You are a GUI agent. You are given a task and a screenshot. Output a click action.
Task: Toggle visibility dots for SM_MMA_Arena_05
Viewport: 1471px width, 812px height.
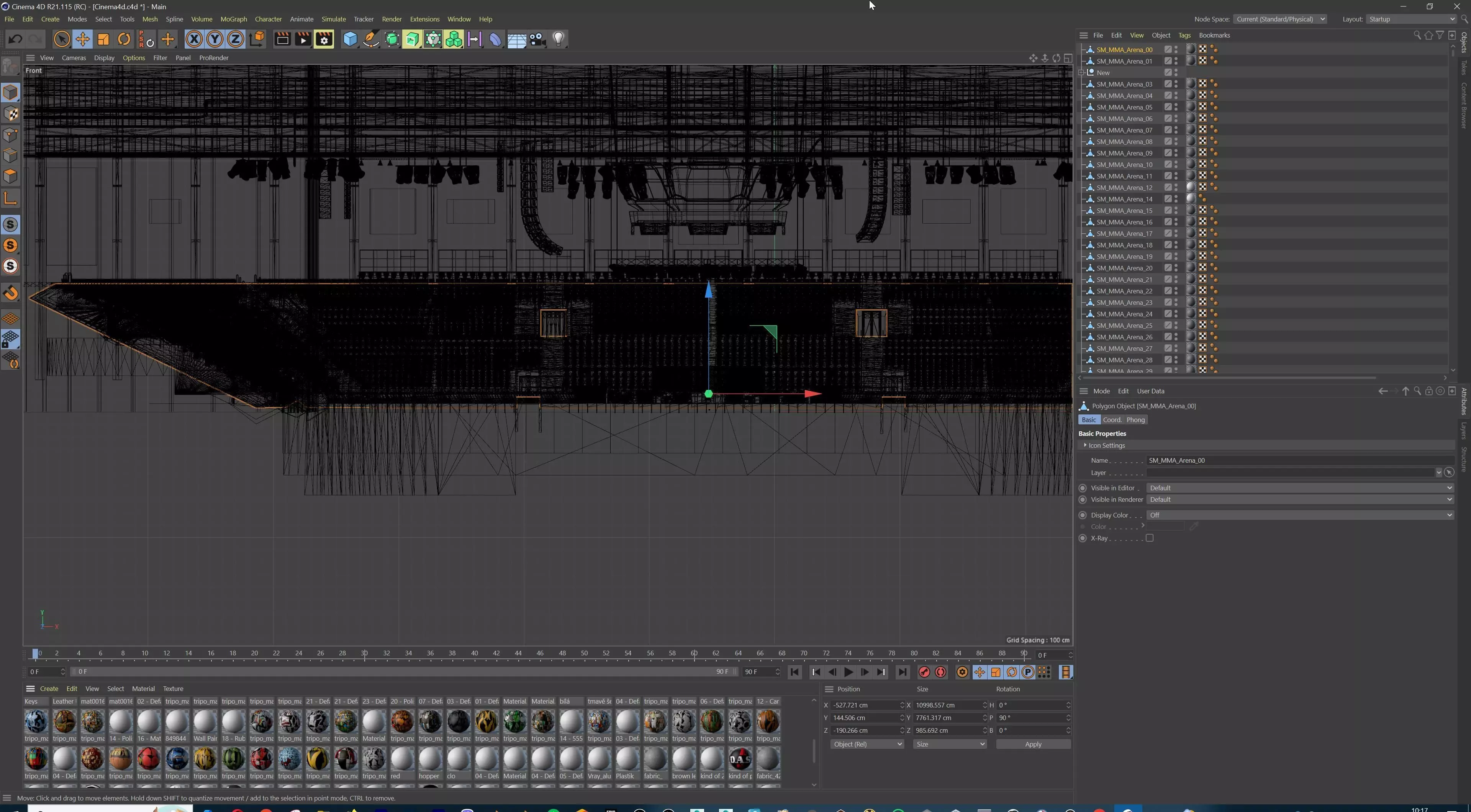click(x=1176, y=107)
